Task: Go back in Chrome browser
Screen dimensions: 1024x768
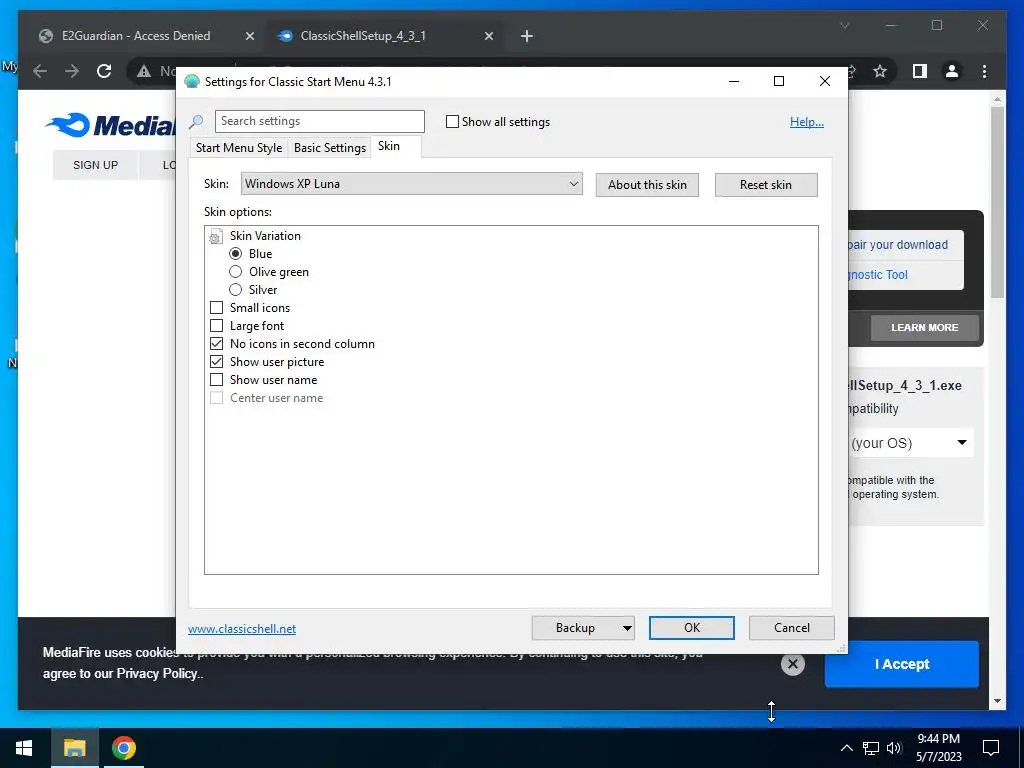Action: pyautogui.click(x=40, y=71)
